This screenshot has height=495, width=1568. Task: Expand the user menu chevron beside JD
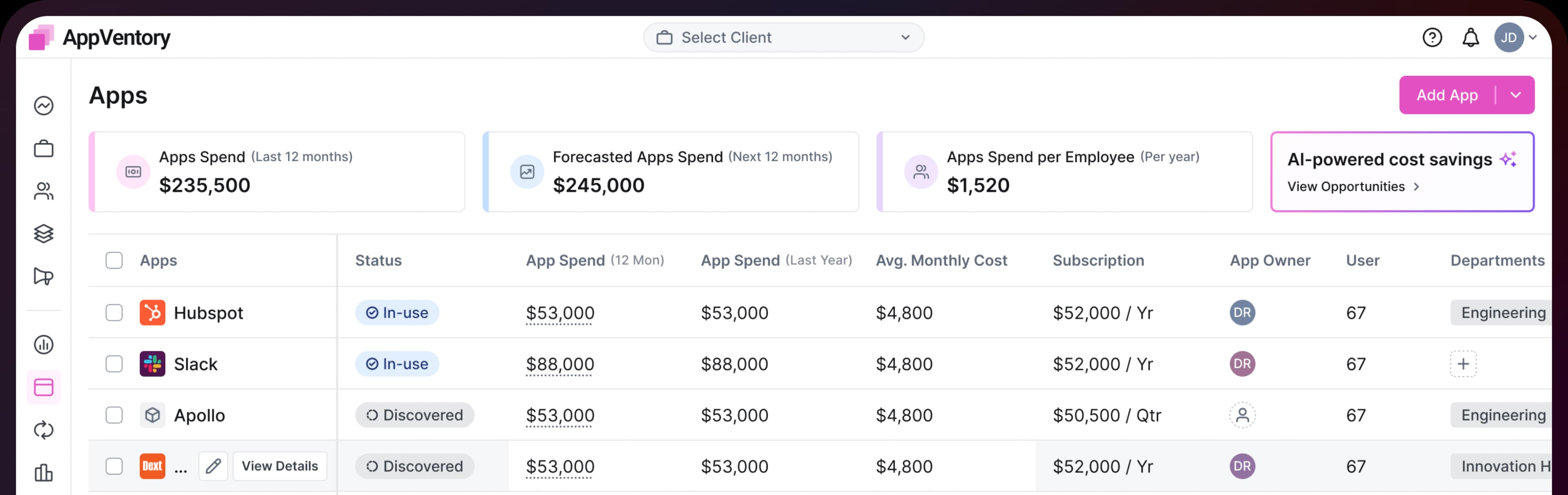click(x=1533, y=38)
